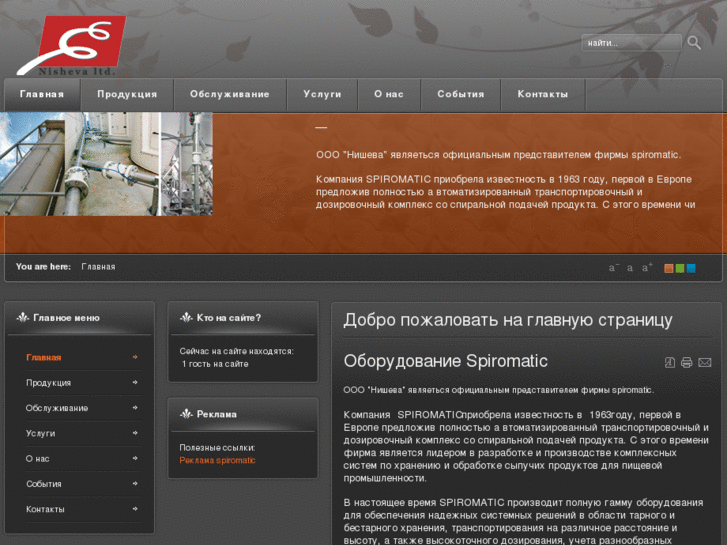Click the 'Кто на сайте?' module heading
The width and height of the screenshot is (727, 545).
point(229,318)
